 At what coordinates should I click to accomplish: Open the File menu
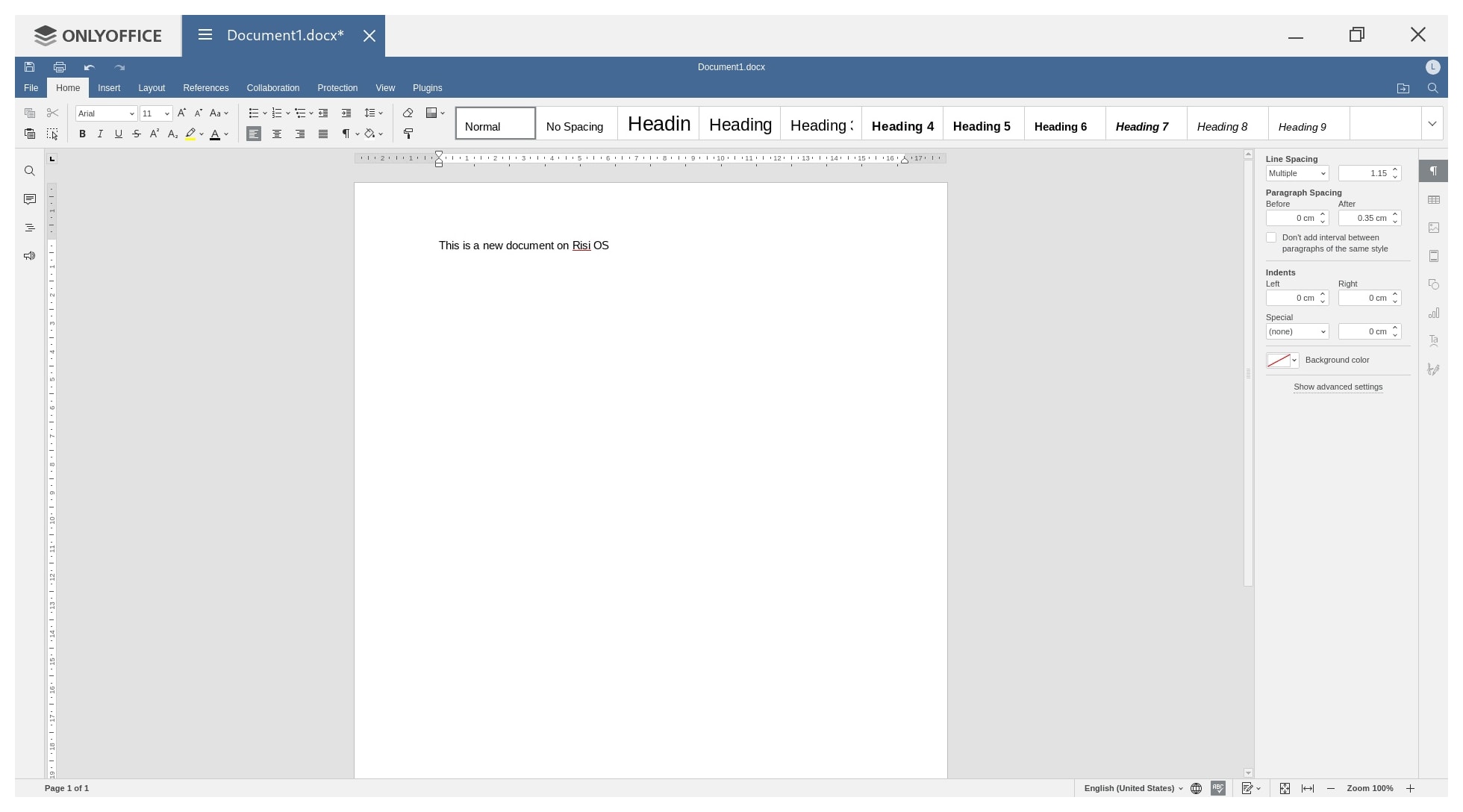coord(31,88)
